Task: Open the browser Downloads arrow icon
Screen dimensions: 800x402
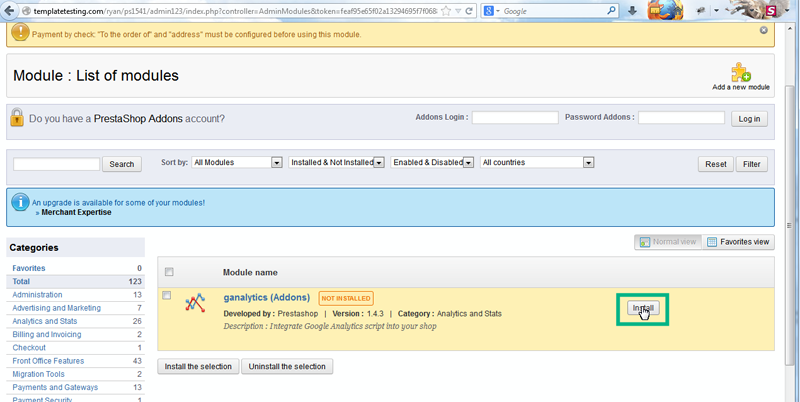Action: 633,11
